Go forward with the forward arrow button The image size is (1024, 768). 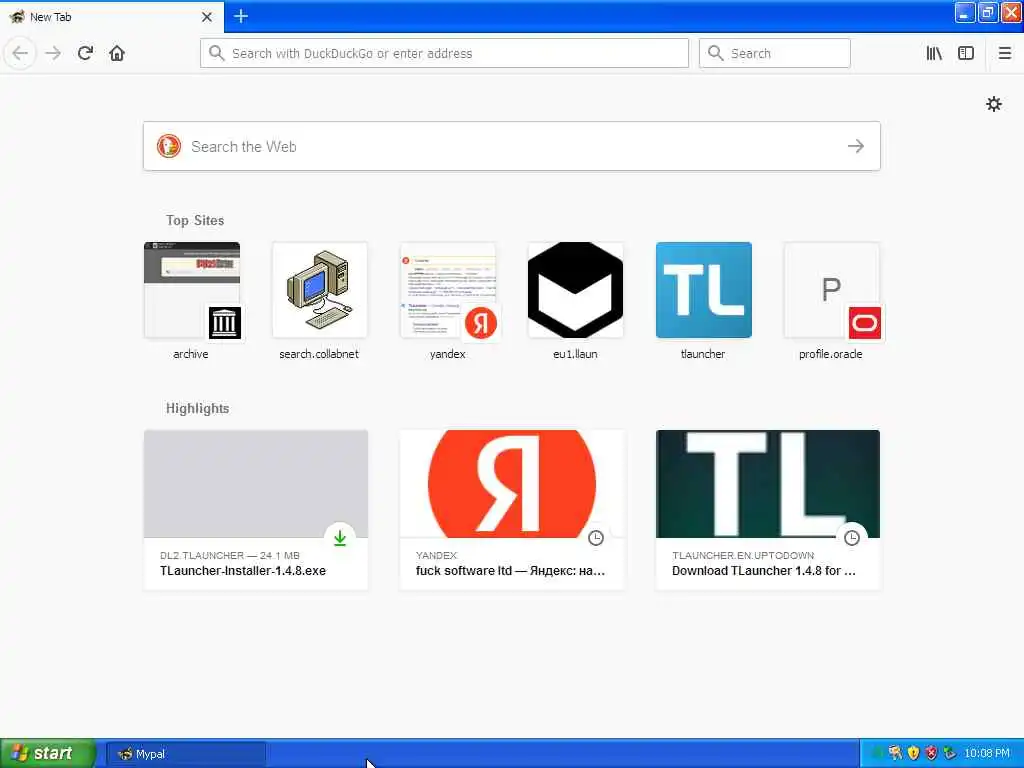(54, 53)
